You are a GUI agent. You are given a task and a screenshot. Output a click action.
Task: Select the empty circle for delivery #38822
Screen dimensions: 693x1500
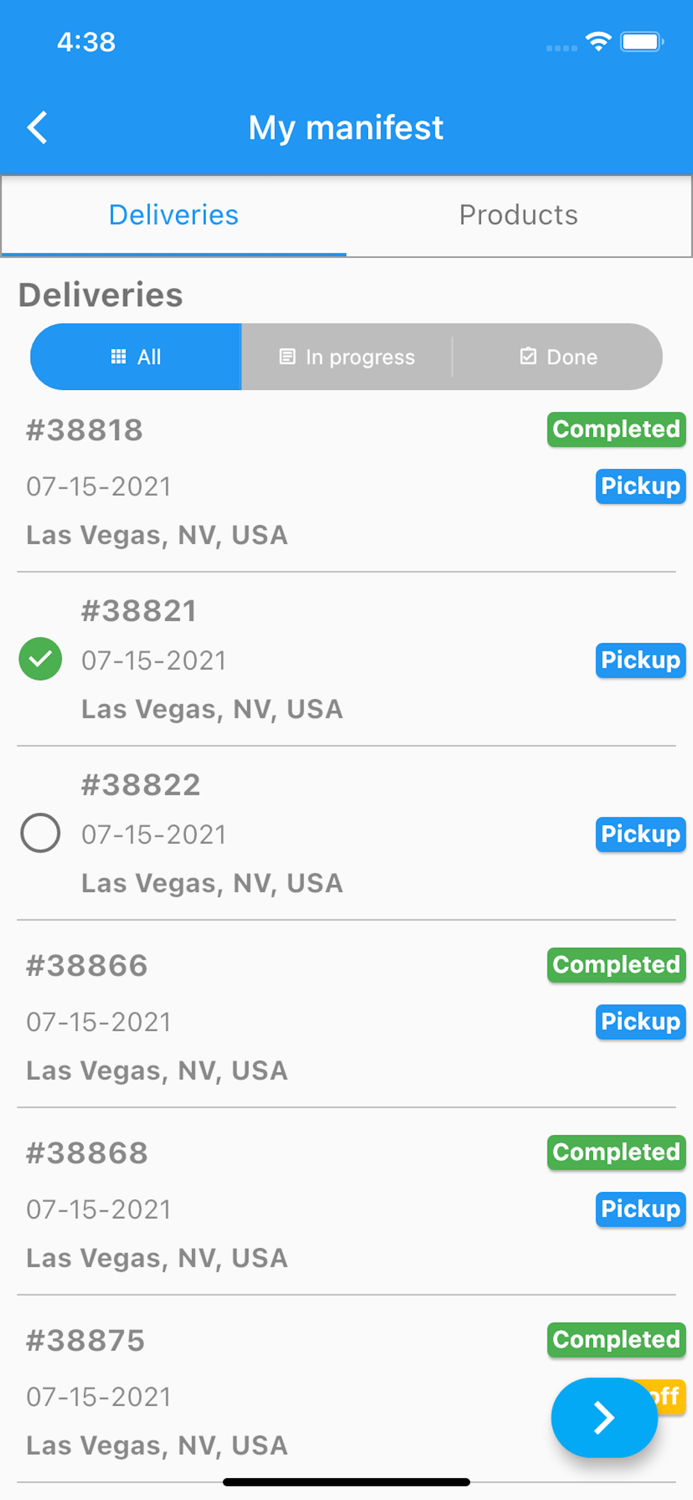[x=41, y=833]
